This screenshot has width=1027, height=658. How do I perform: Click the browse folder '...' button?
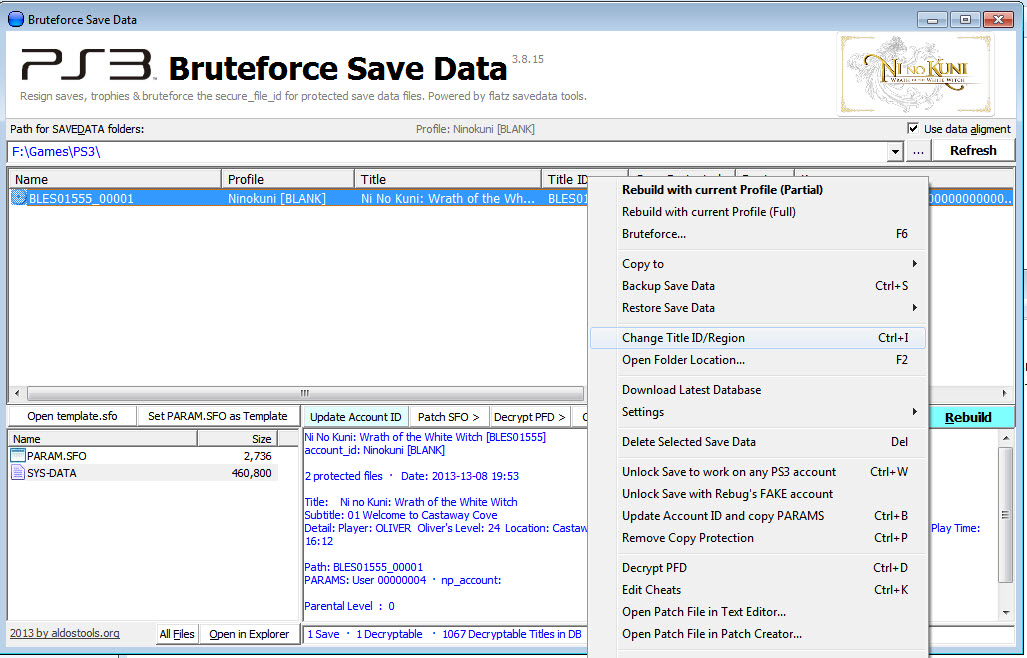click(x=918, y=151)
